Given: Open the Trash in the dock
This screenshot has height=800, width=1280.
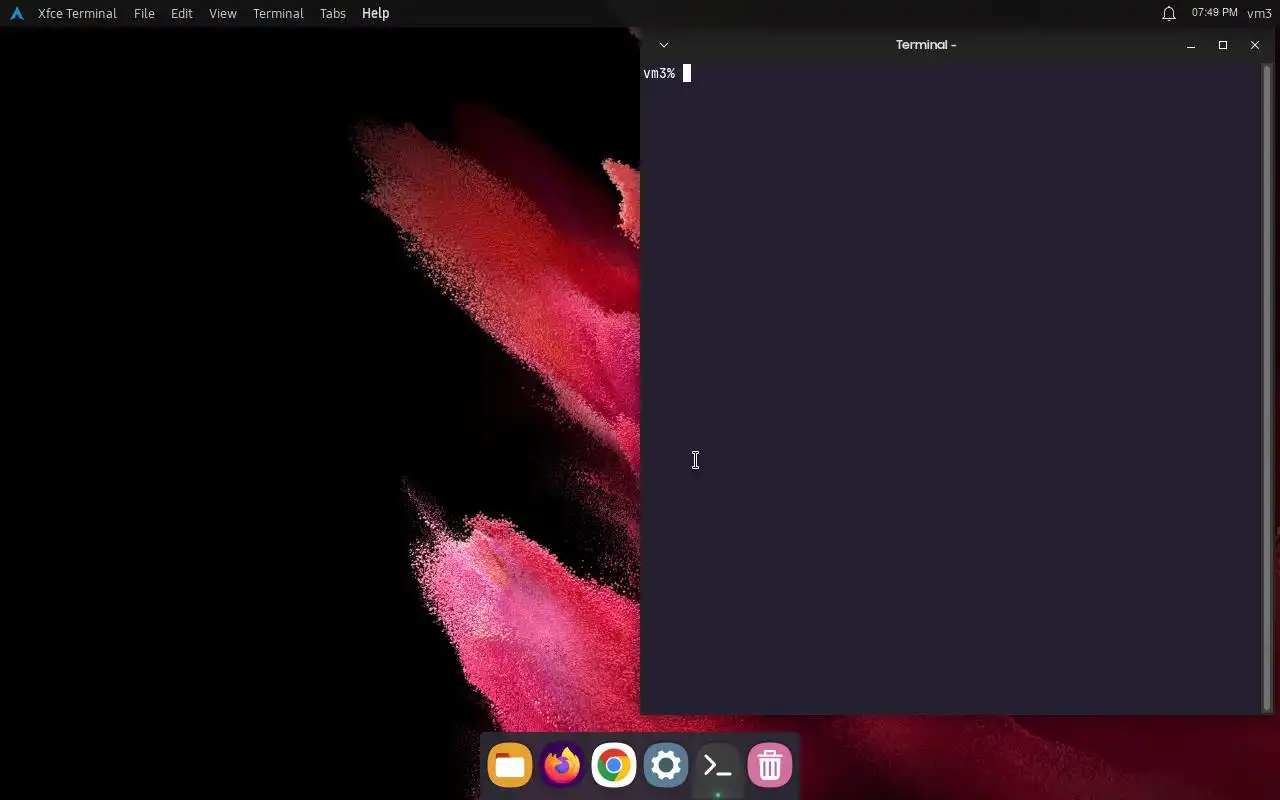Looking at the screenshot, I should click(x=770, y=766).
